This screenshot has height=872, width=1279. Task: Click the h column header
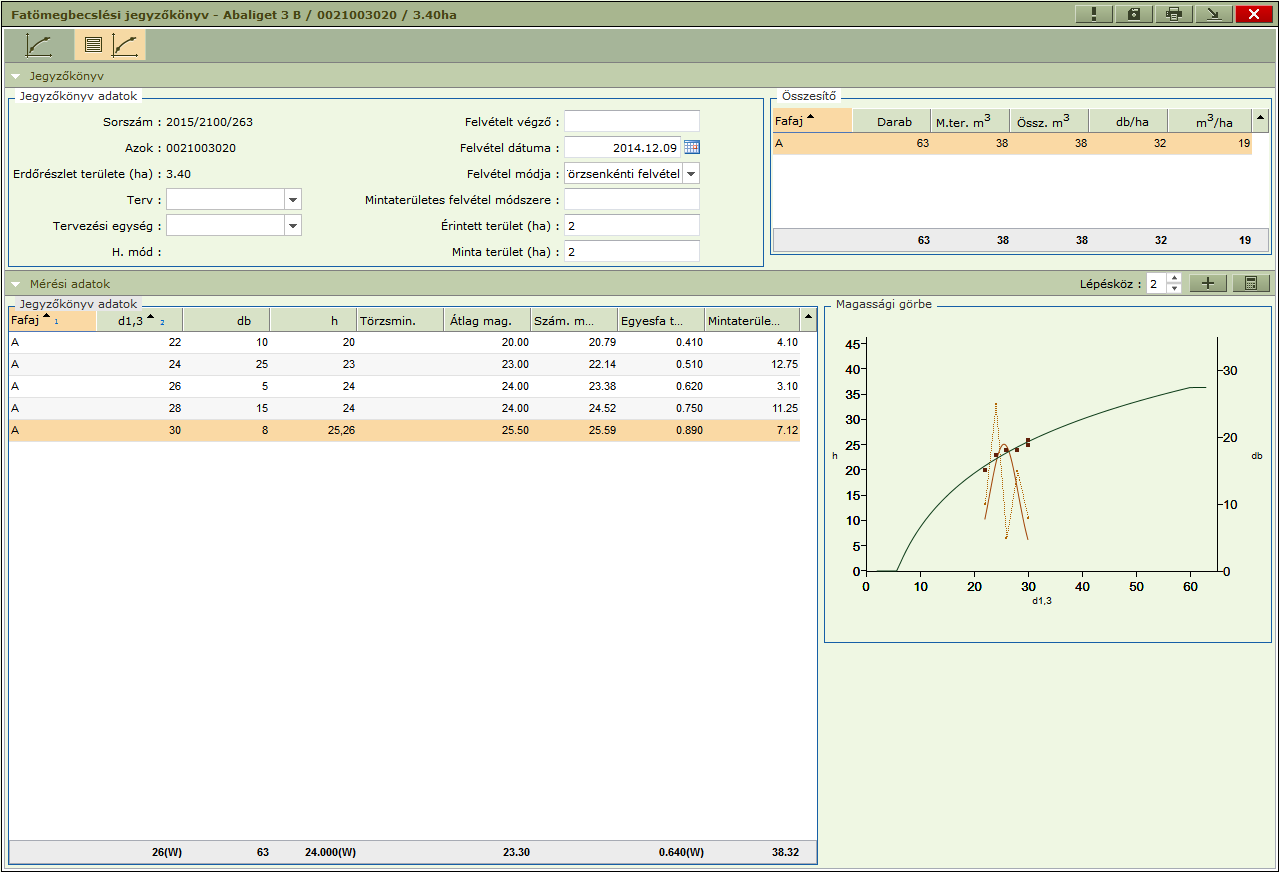point(314,320)
